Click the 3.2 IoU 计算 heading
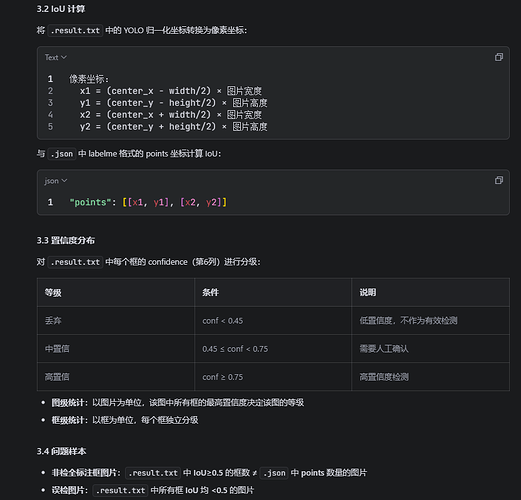 tap(61, 9)
